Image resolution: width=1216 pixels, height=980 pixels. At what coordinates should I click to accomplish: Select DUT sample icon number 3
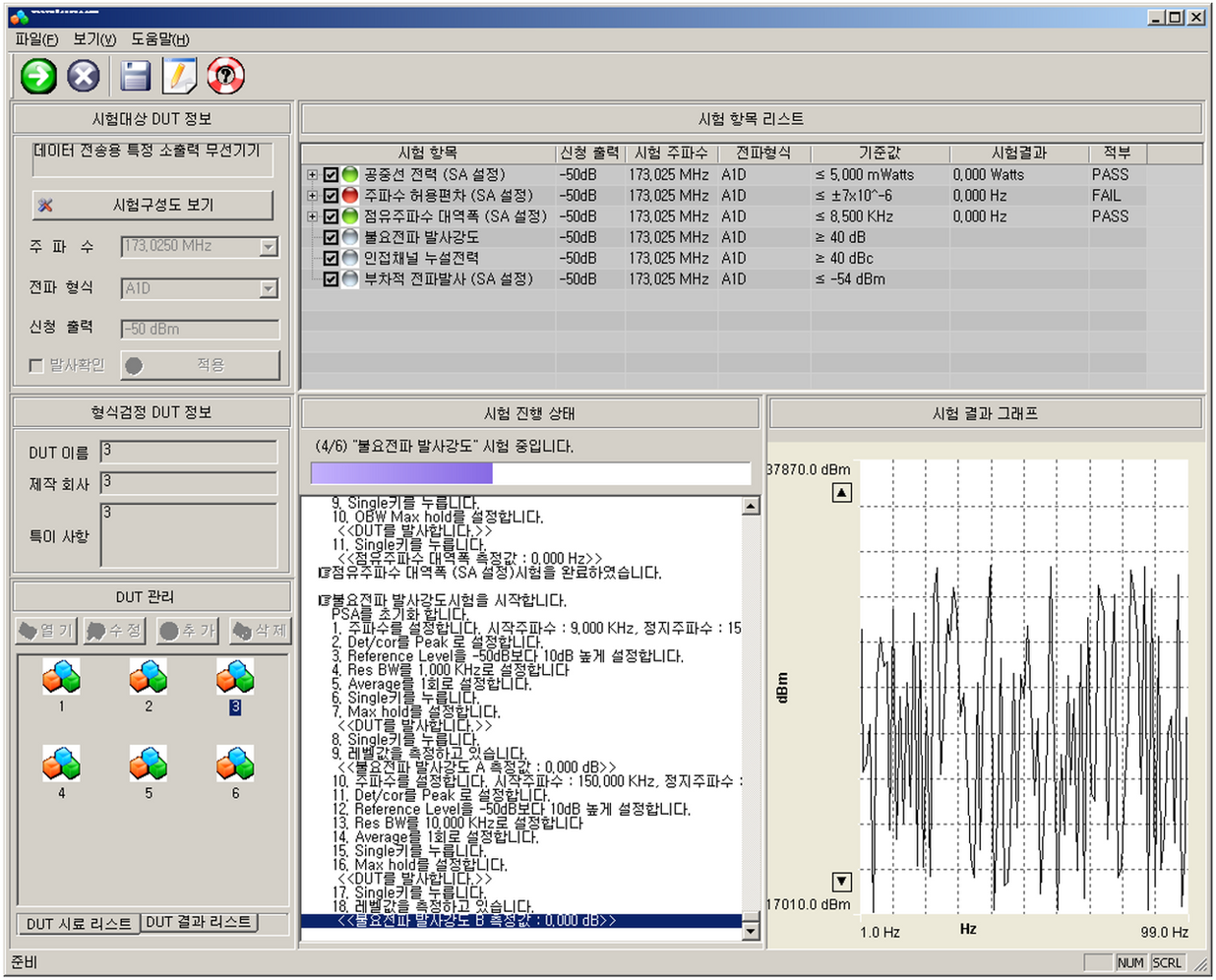point(235,677)
